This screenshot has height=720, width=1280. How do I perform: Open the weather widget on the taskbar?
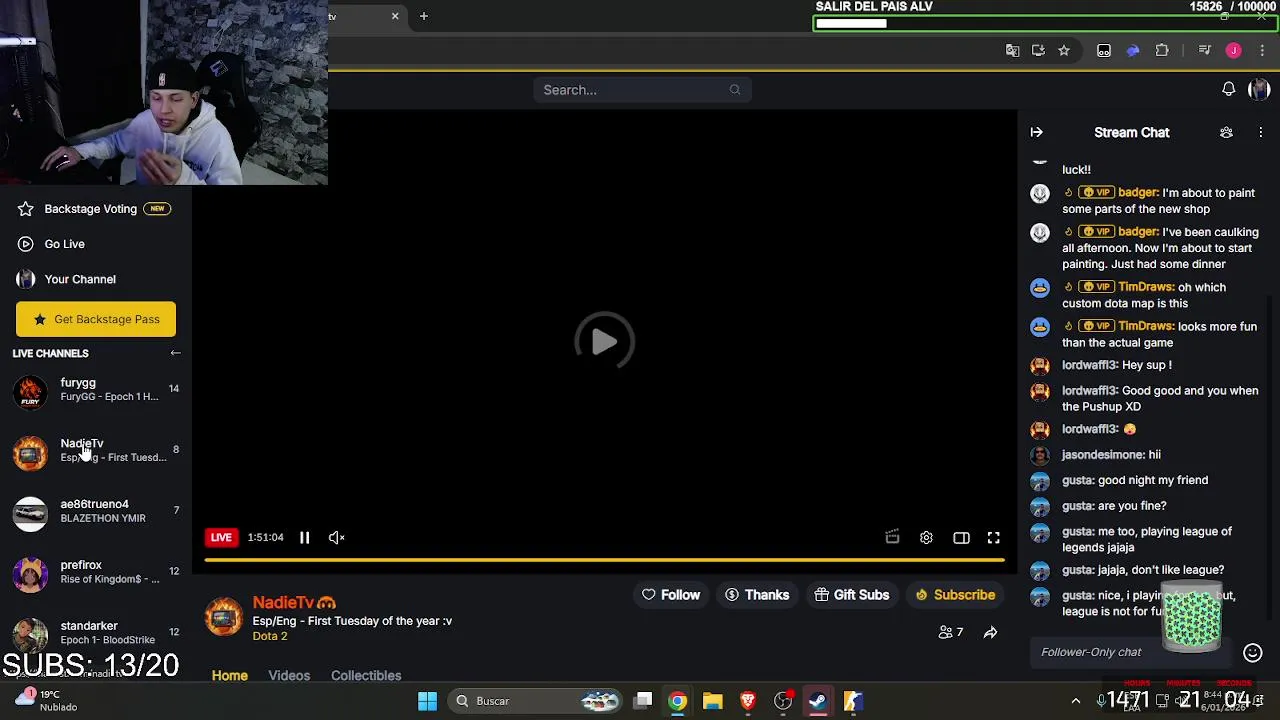coord(45,701)
